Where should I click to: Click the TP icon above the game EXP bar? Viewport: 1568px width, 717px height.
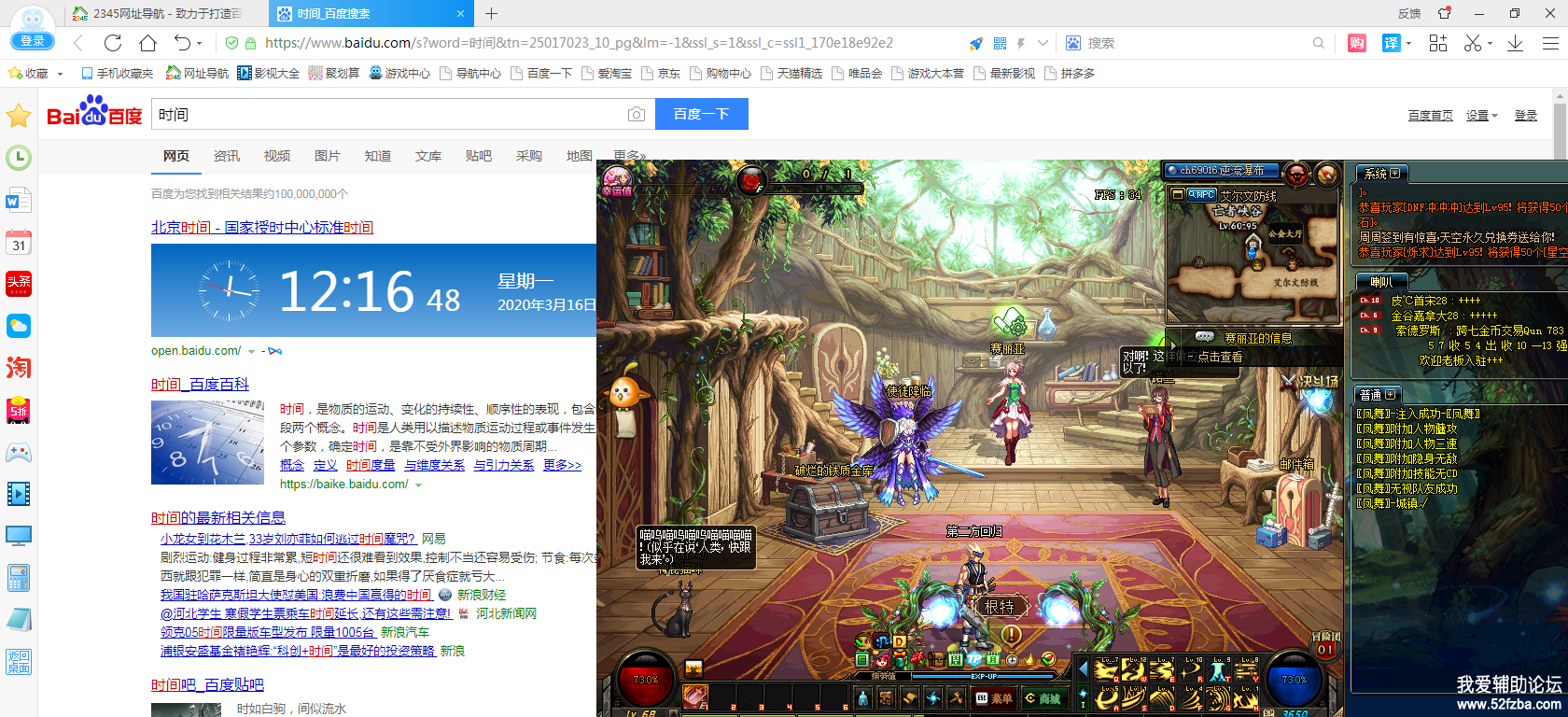(x=975, y=659)
